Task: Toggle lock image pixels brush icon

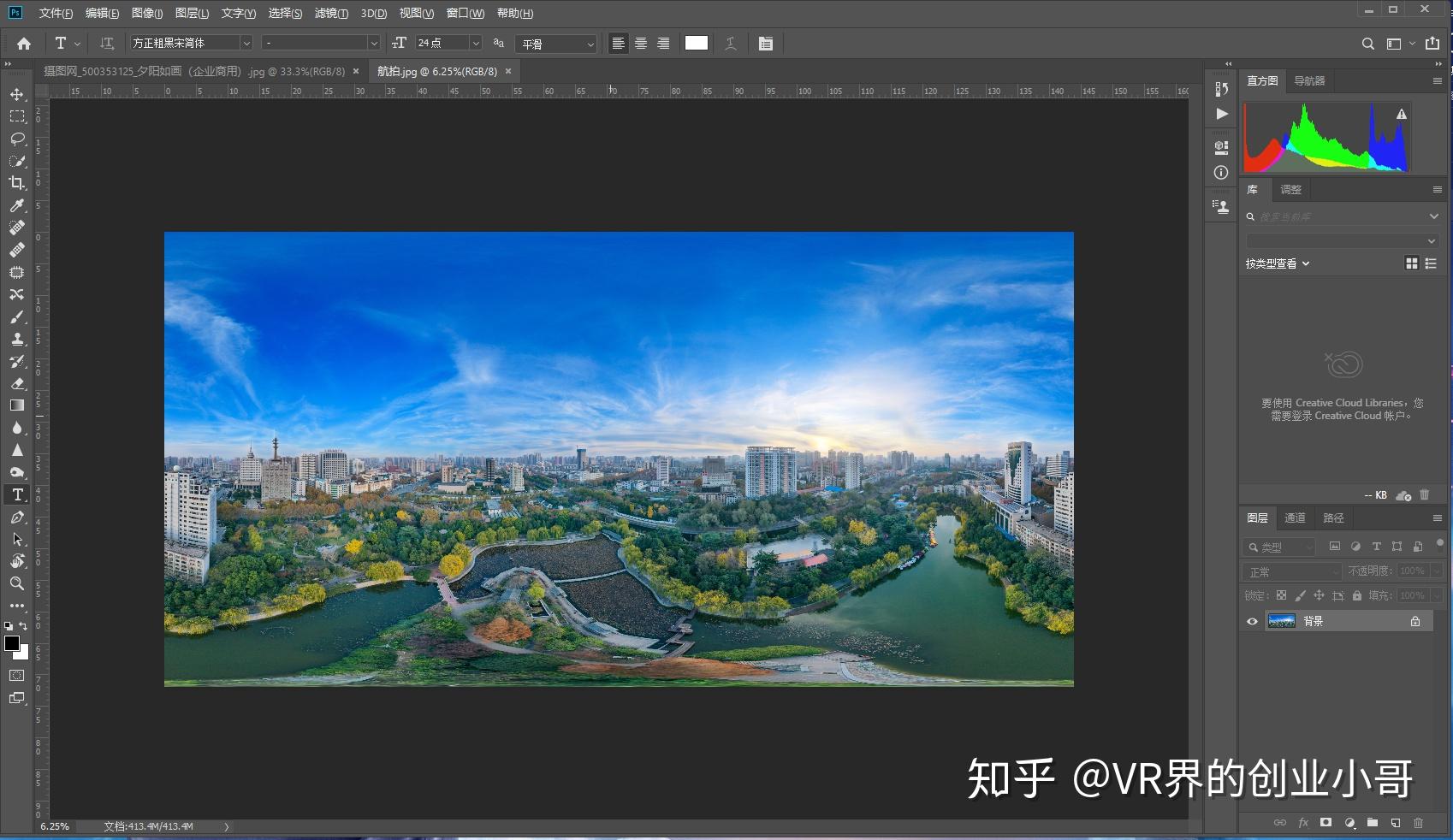Action: pyautogui.click(x=1300, y=595)
